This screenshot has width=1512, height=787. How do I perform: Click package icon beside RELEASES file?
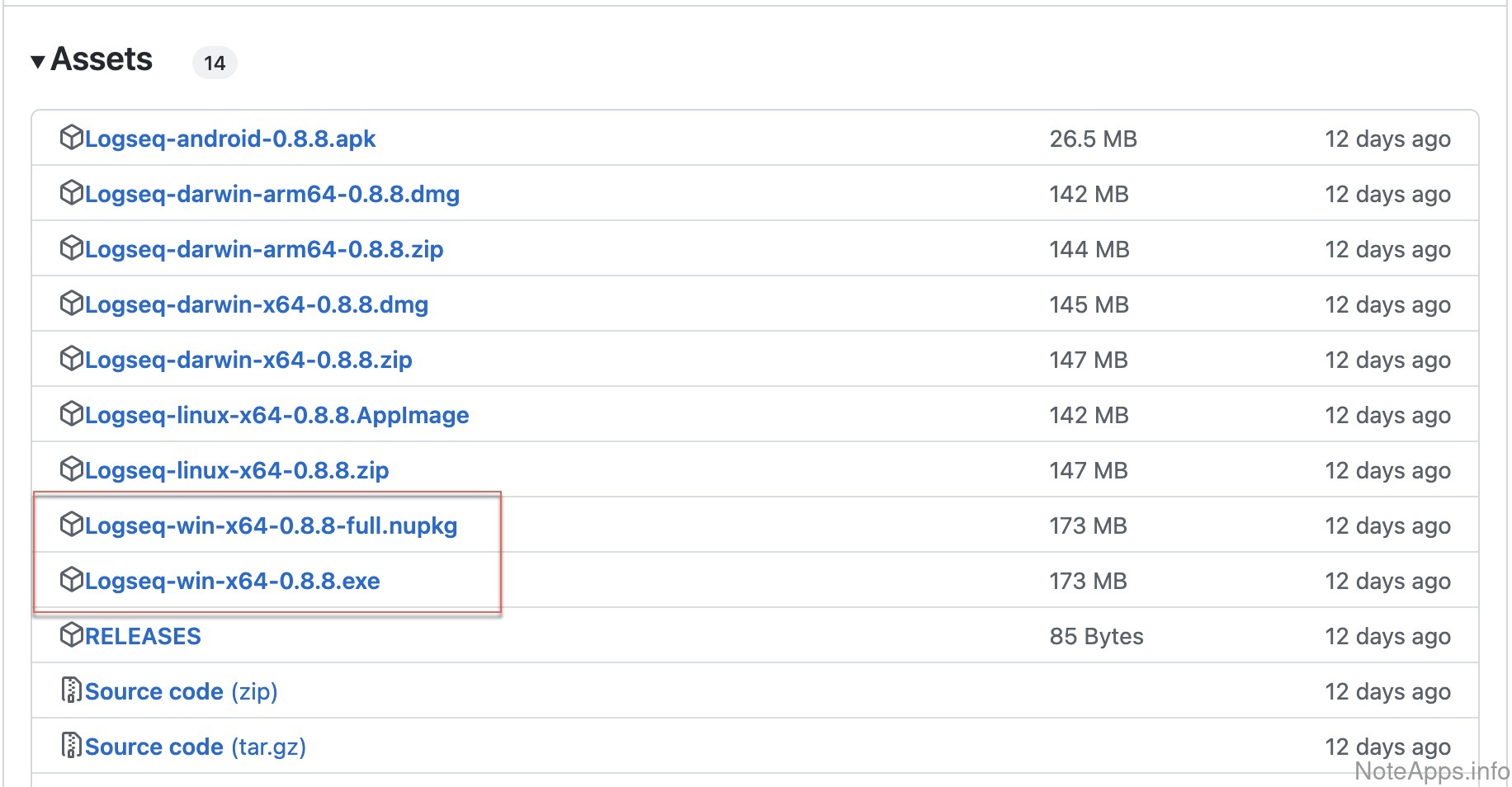[72, 634]
